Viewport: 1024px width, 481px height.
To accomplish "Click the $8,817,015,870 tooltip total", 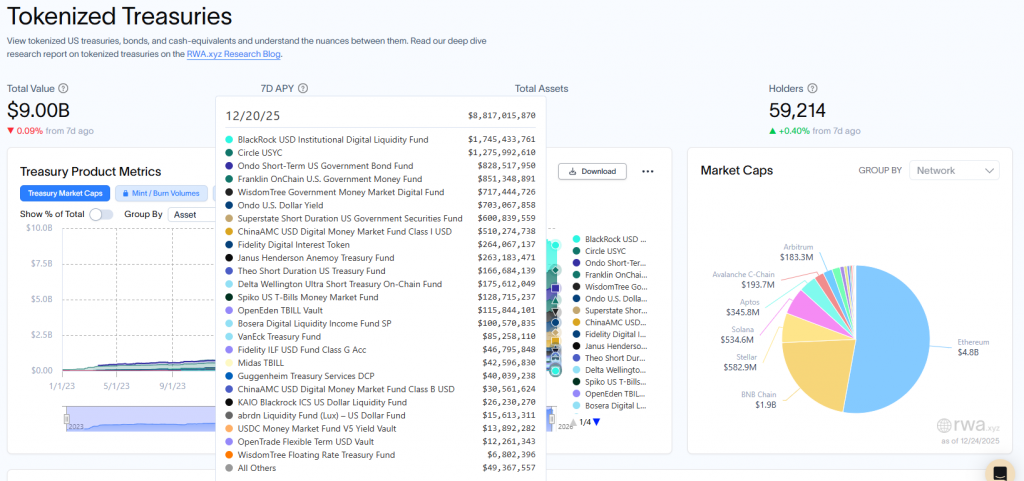I will click(502, 116).
